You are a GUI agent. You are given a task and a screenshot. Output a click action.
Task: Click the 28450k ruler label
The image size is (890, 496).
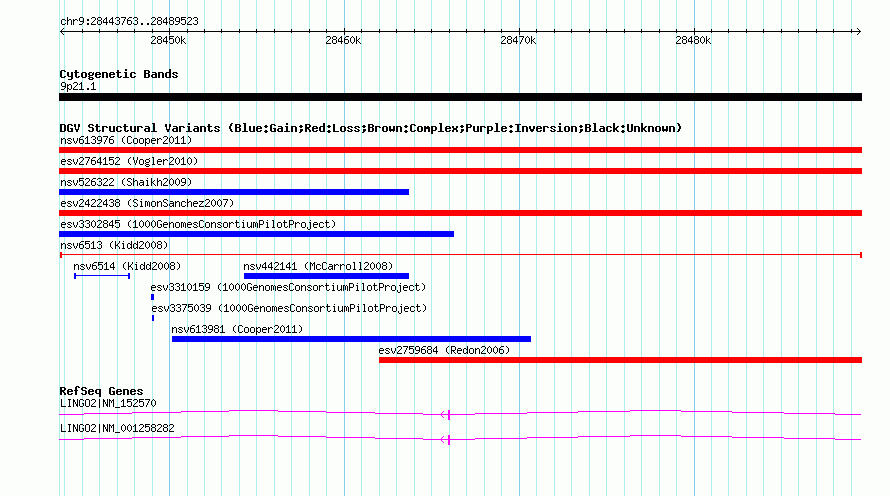tap(168, 40)
